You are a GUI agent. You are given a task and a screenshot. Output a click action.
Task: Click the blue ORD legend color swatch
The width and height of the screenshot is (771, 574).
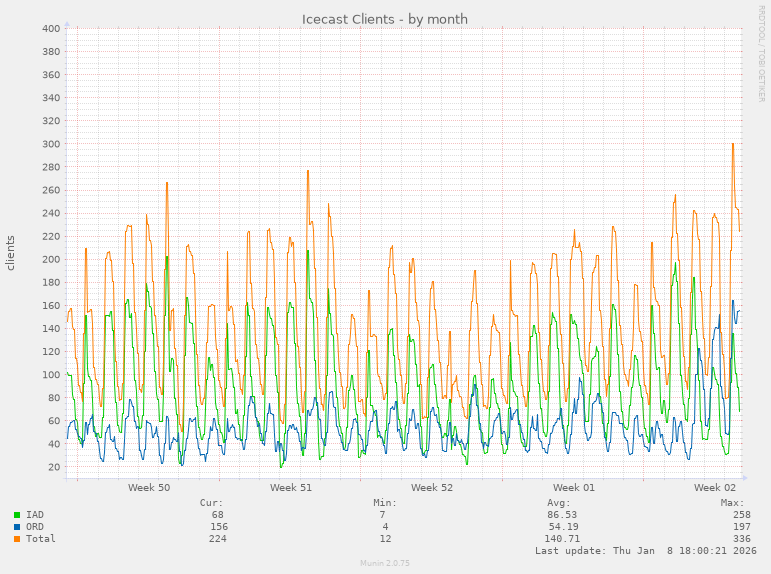17,527
